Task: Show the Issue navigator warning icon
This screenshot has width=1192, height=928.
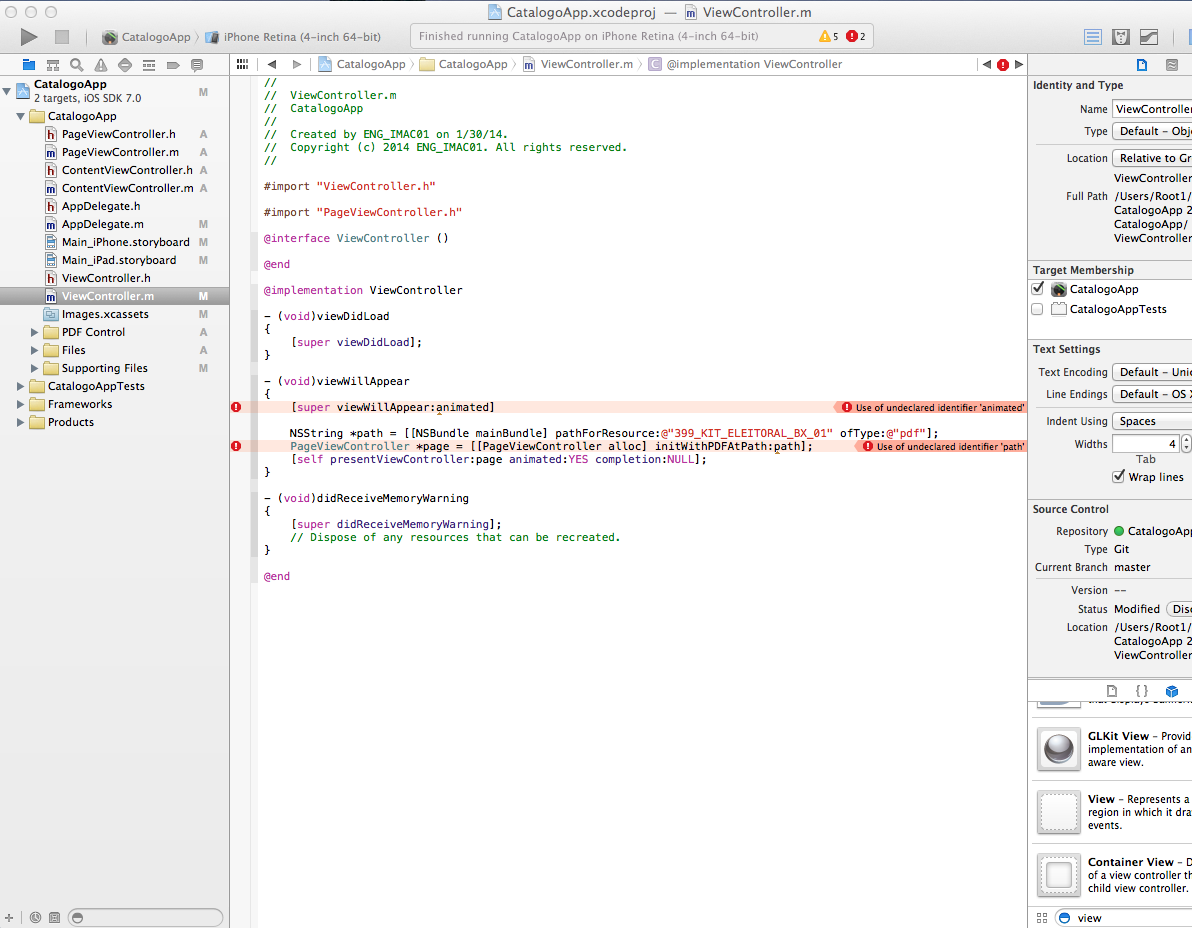Action: tap(100, 65)
